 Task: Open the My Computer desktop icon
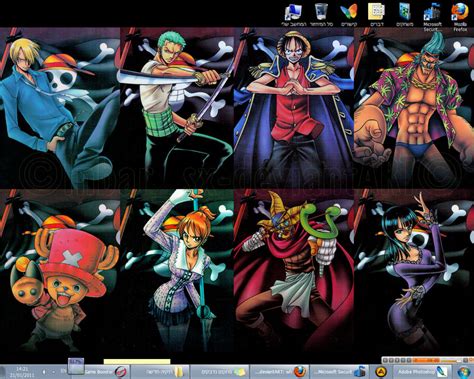pos(294,15)
